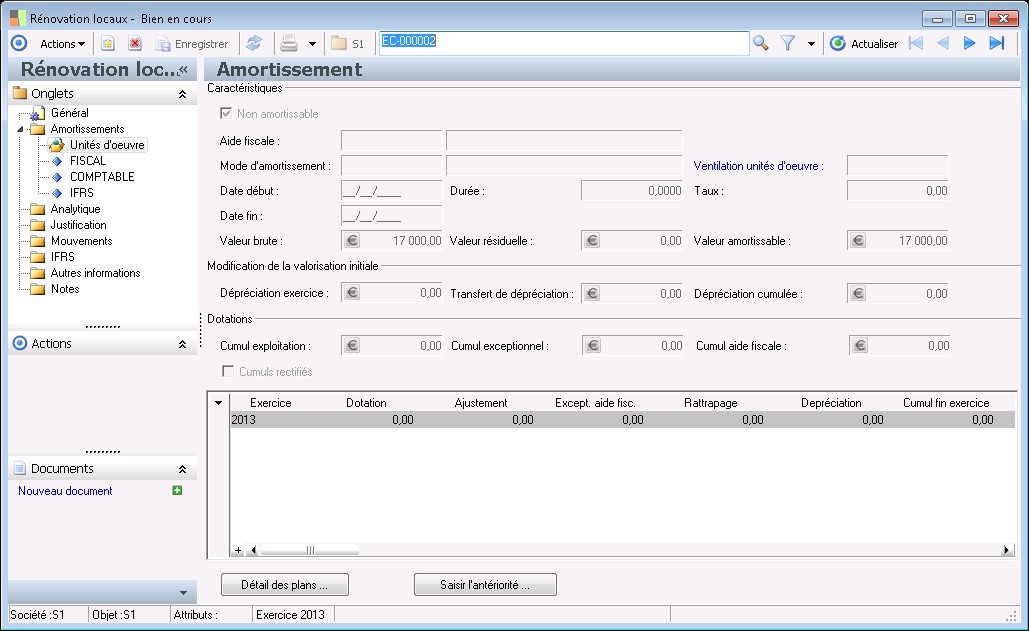Viewport: 1029px width, 631px height.
Task: Click the Nouveau document link
Action: [65, 491]
